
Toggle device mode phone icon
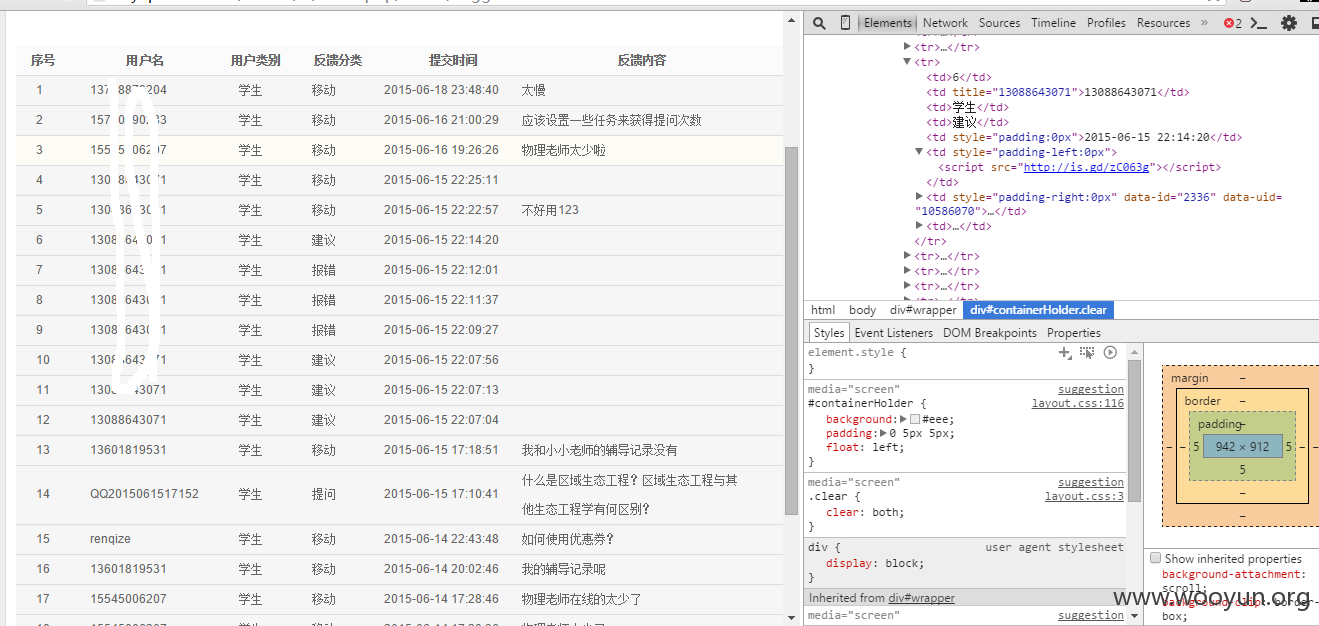(x=845, y=23)
